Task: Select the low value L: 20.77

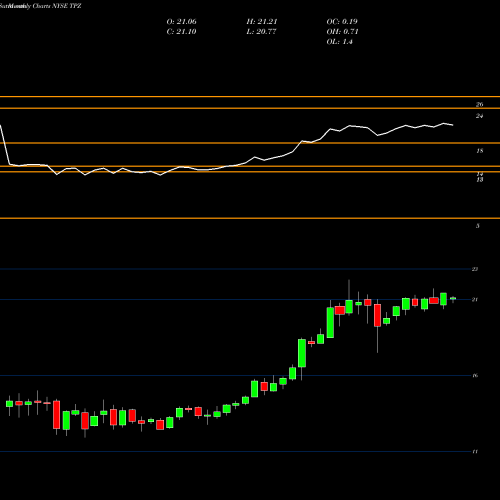Action: (x=261, y=32)
